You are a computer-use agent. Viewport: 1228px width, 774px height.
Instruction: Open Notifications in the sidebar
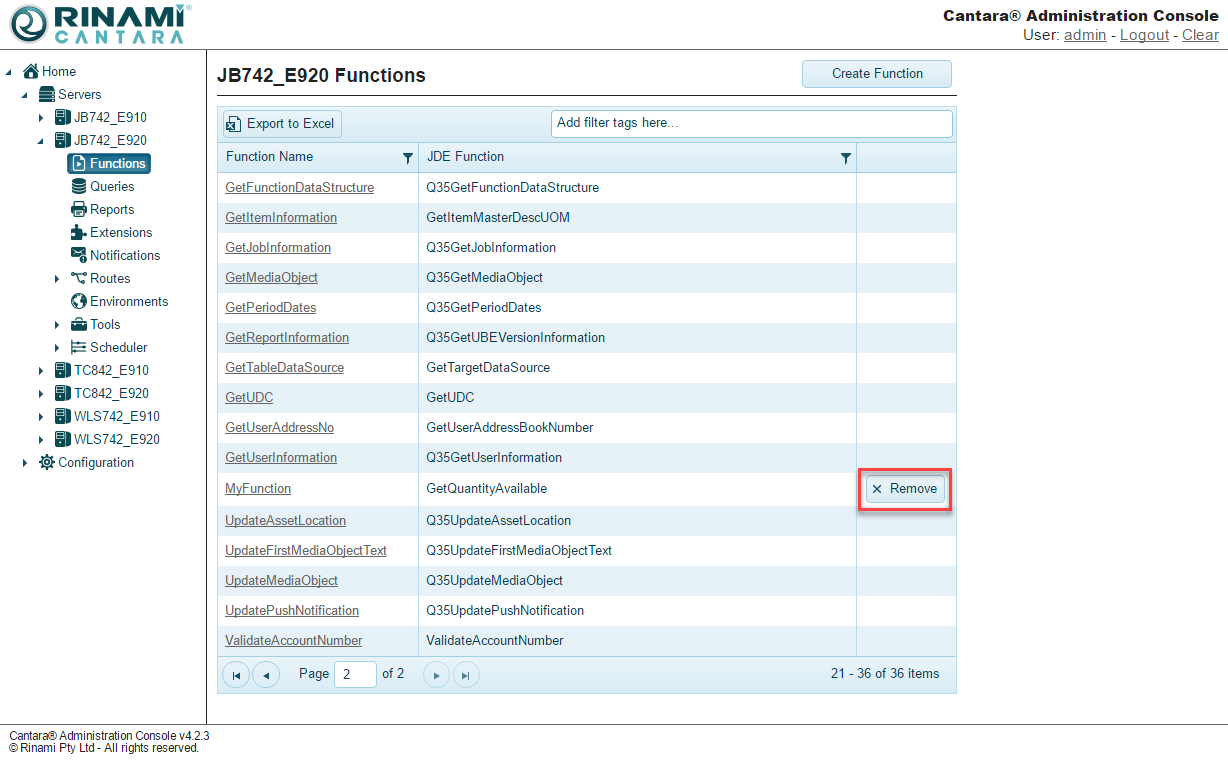(124, 255)
